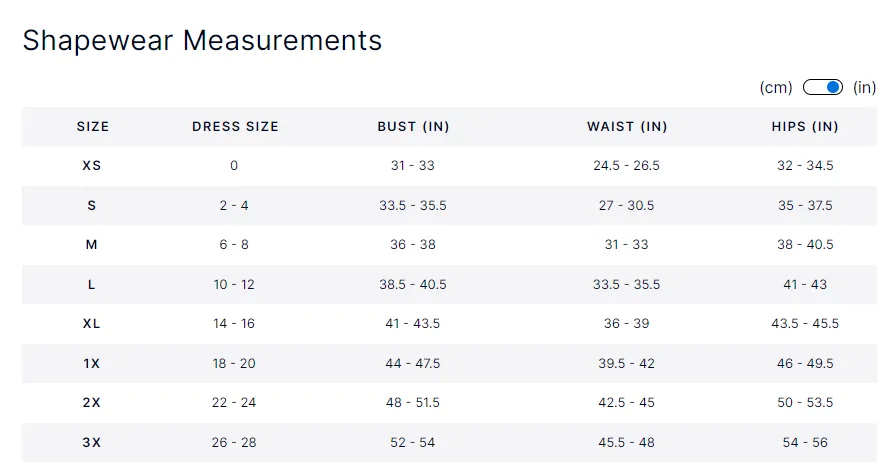Viewport: 887px width, 469px height.
Task: Toggle the cm/in unit switch
Action: point(823,87)
